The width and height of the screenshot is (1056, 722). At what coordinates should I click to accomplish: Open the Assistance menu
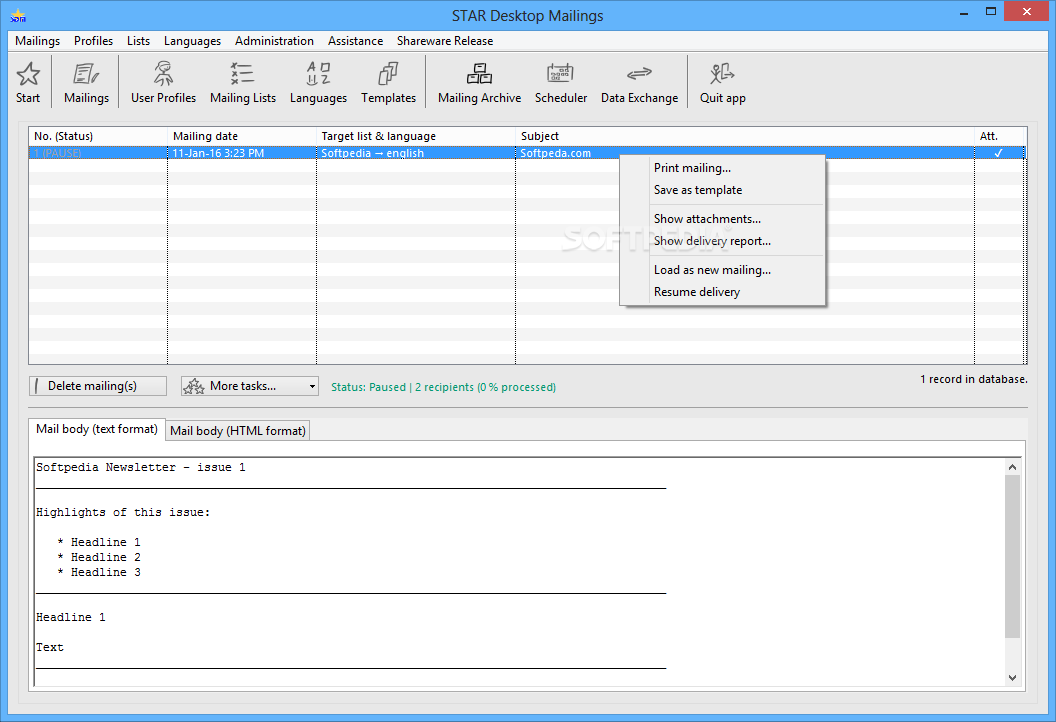tap(356, 41)
